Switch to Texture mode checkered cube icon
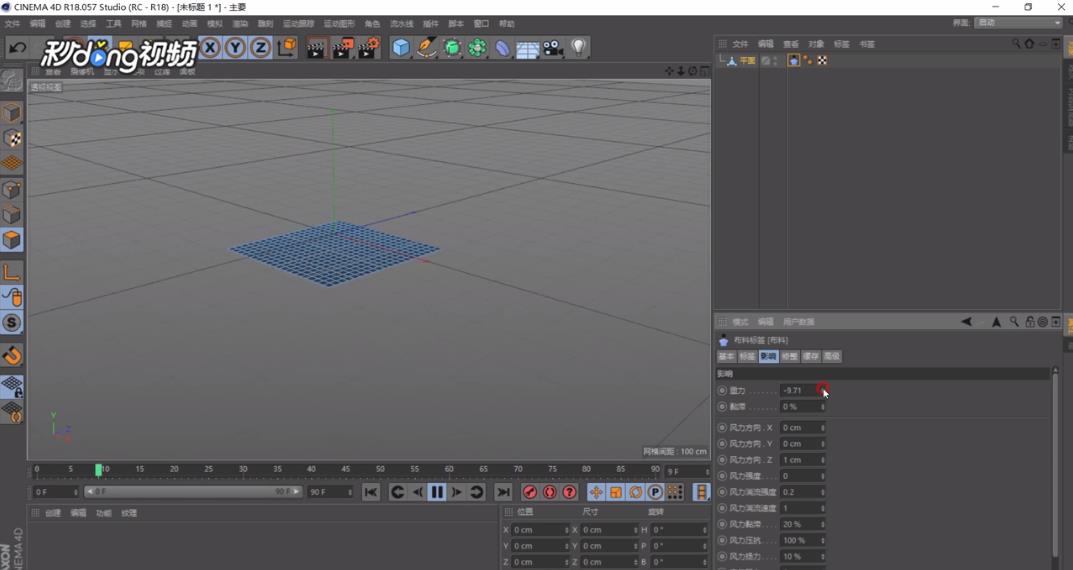This screenshot has width=1073, height=570. (12, 138)
